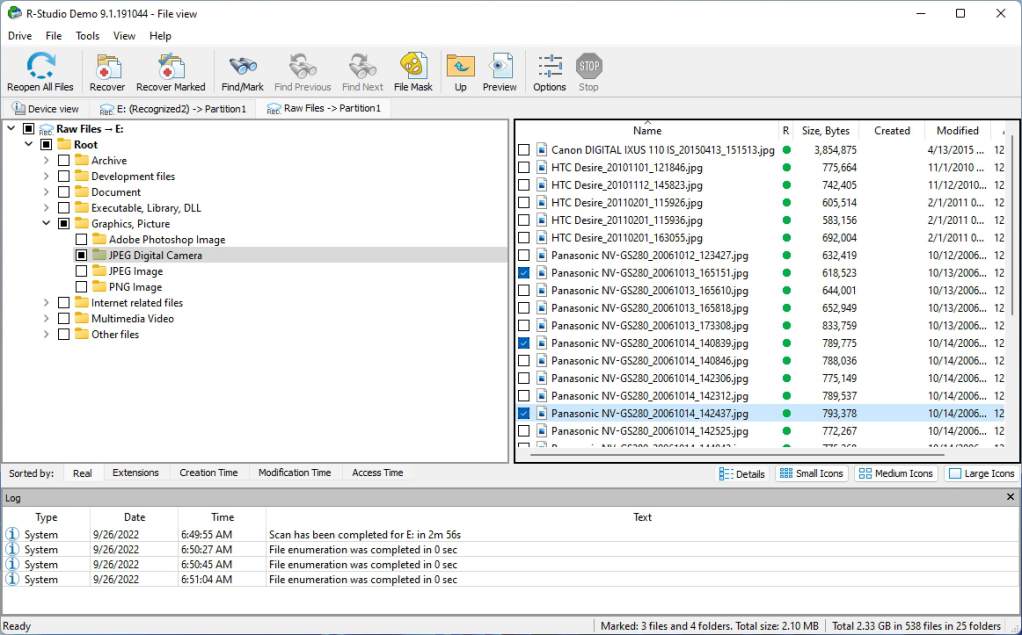Image resolution: width=1022 pixels, height=635 pixels.
Task: Sort files by Extensions
Action: pyautogui.click(x=136, y=473)
